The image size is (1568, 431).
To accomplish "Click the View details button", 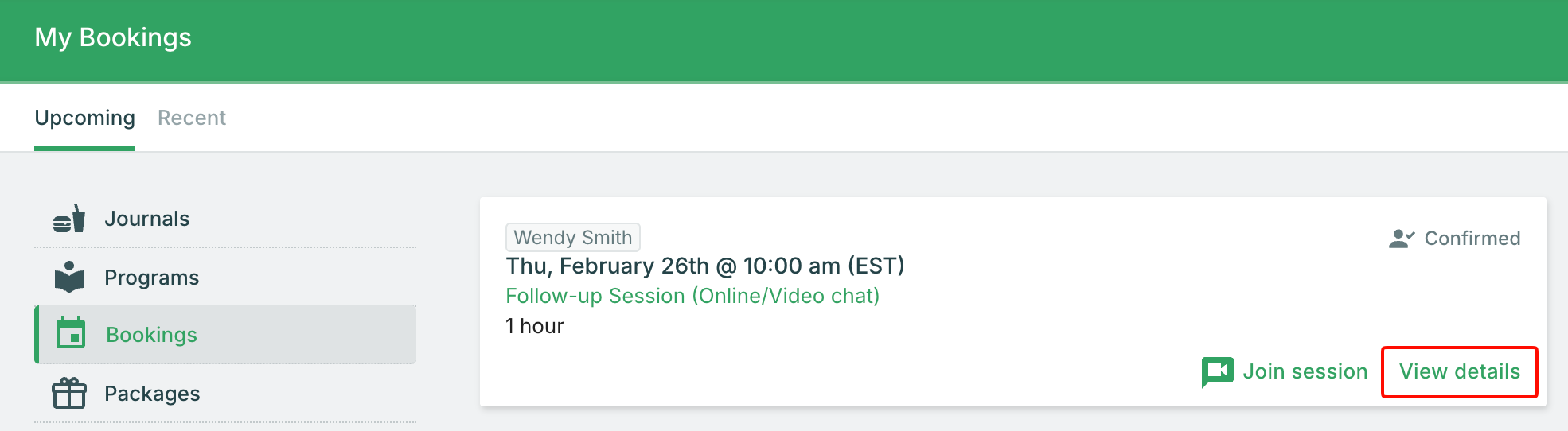I will coord(1459,371).
